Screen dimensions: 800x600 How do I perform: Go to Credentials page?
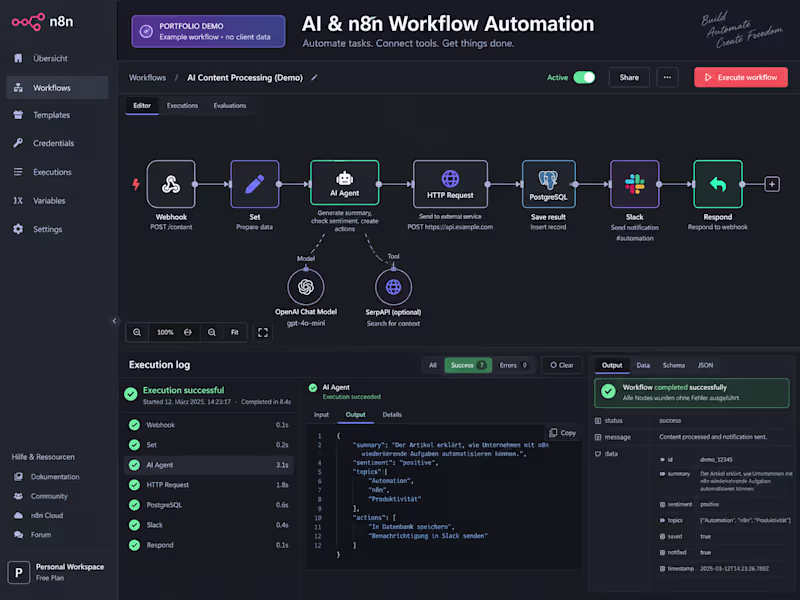[57, 143]
